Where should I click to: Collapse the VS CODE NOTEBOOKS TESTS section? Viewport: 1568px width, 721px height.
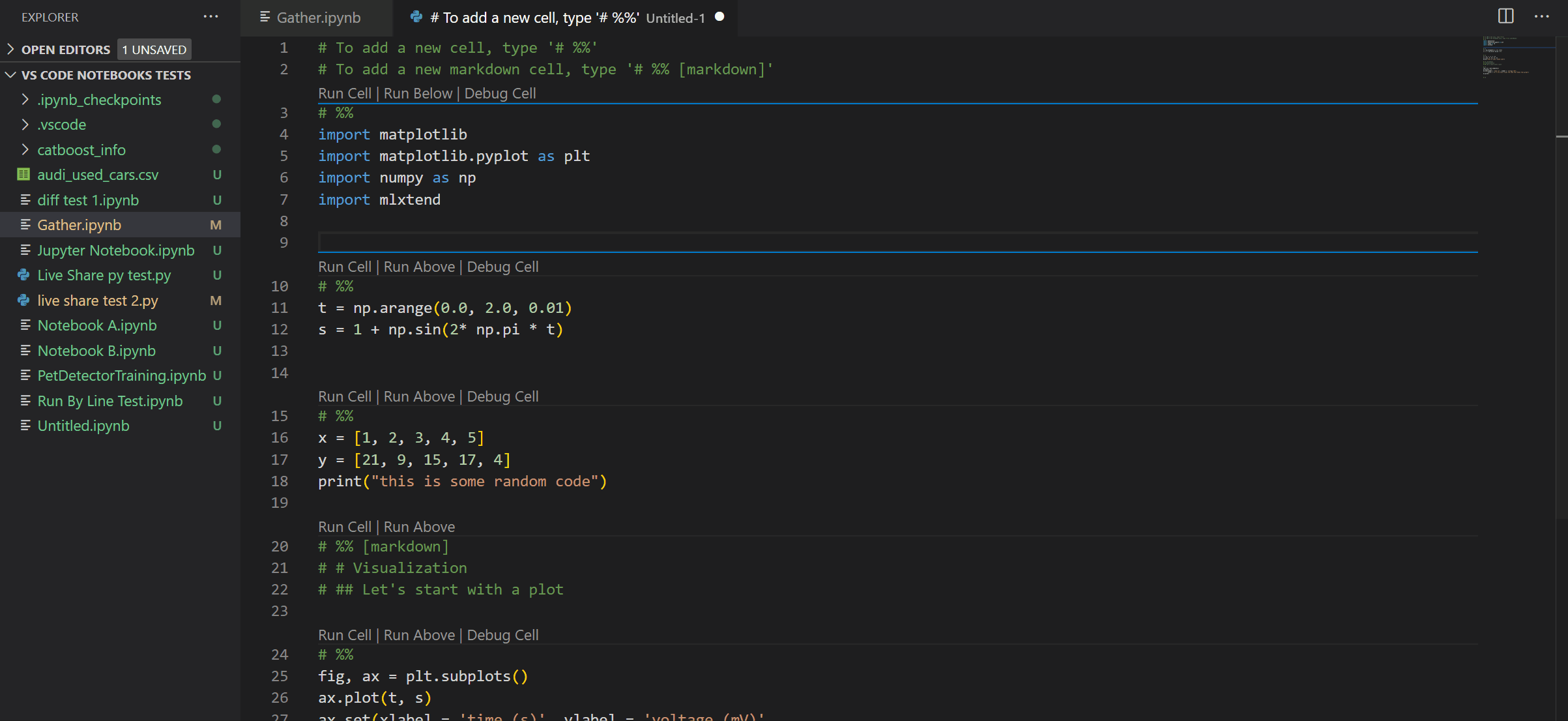(10, 74)
